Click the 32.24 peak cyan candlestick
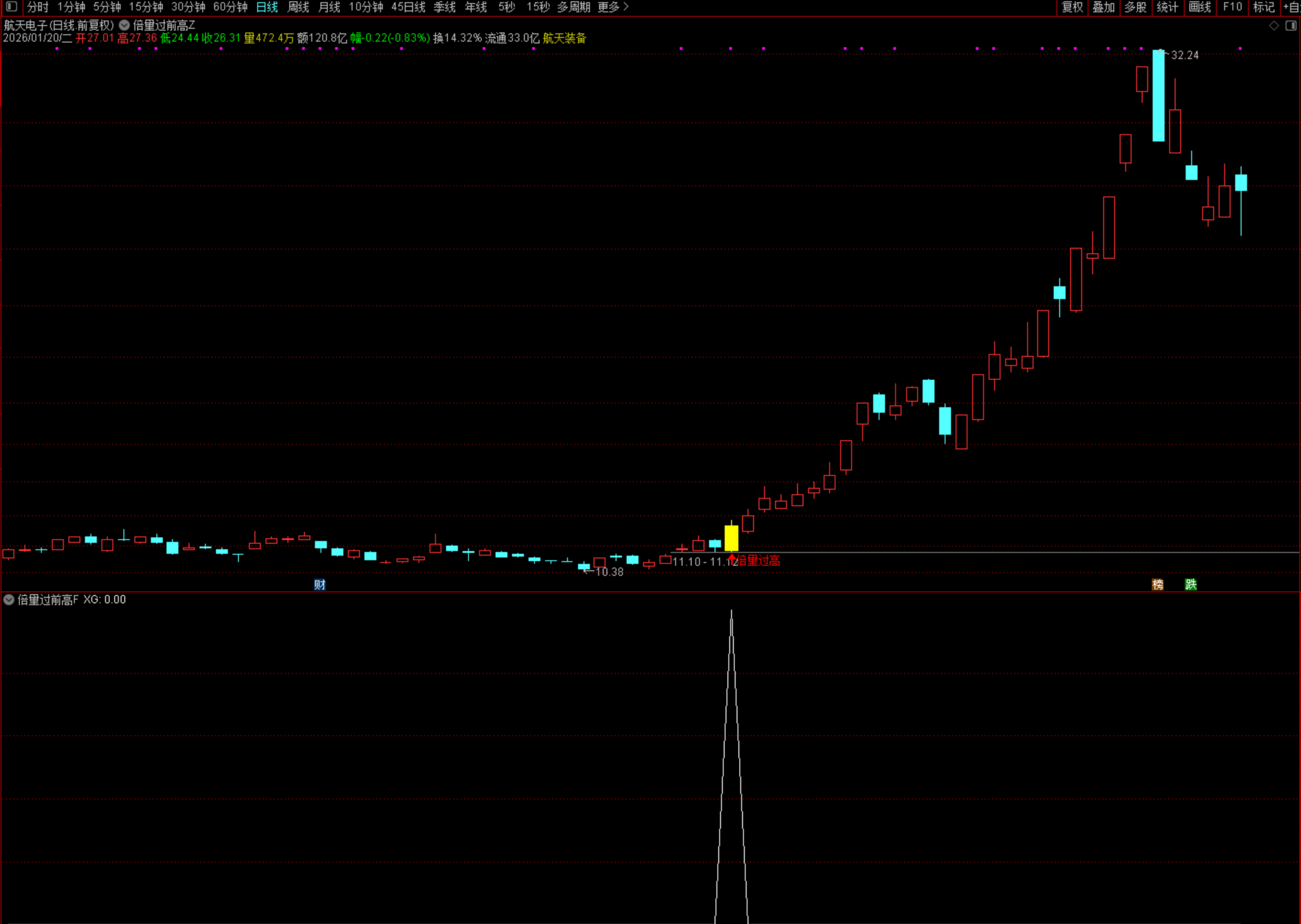The image size is (1301, 924). [1158, 96]
